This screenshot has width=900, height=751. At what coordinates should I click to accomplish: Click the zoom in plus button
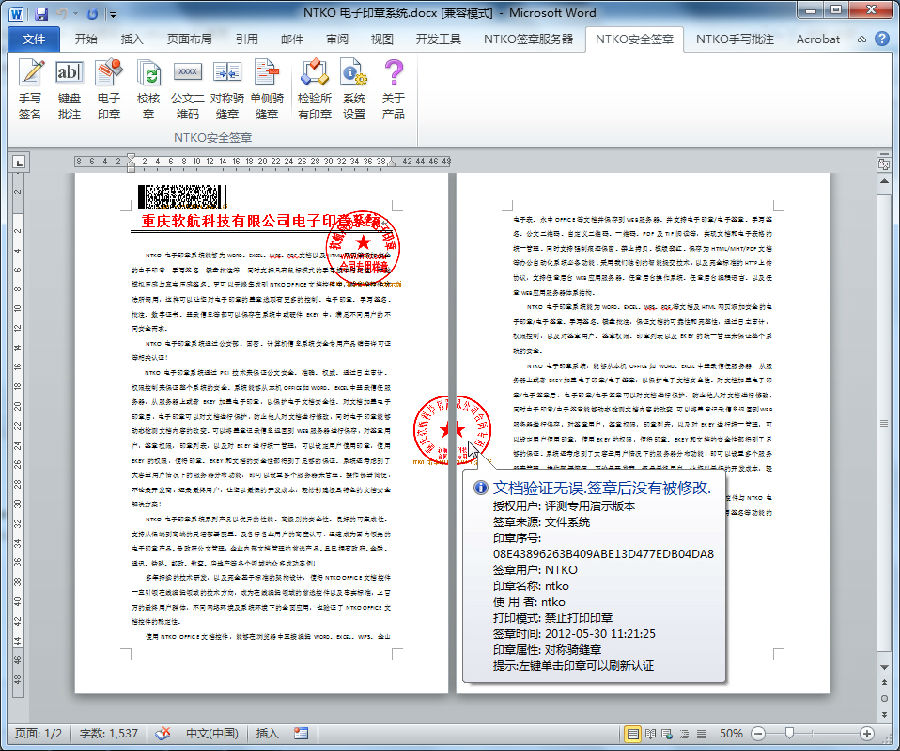867,733
